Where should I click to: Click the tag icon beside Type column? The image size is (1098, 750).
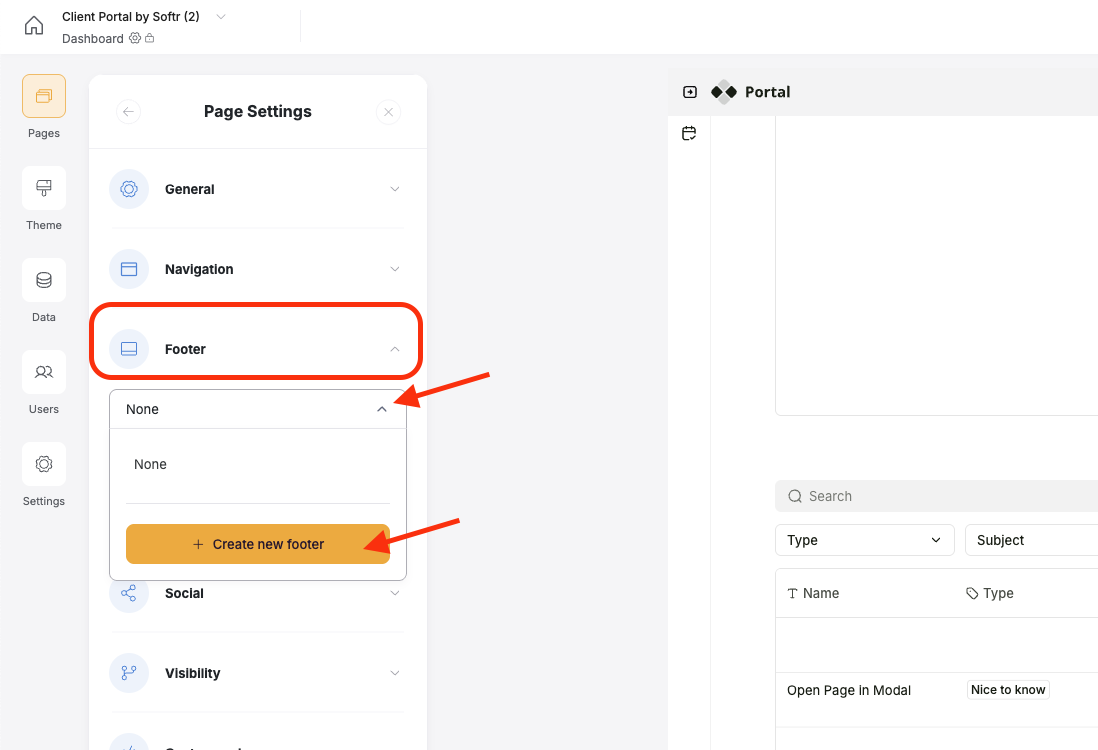(972, 593)
